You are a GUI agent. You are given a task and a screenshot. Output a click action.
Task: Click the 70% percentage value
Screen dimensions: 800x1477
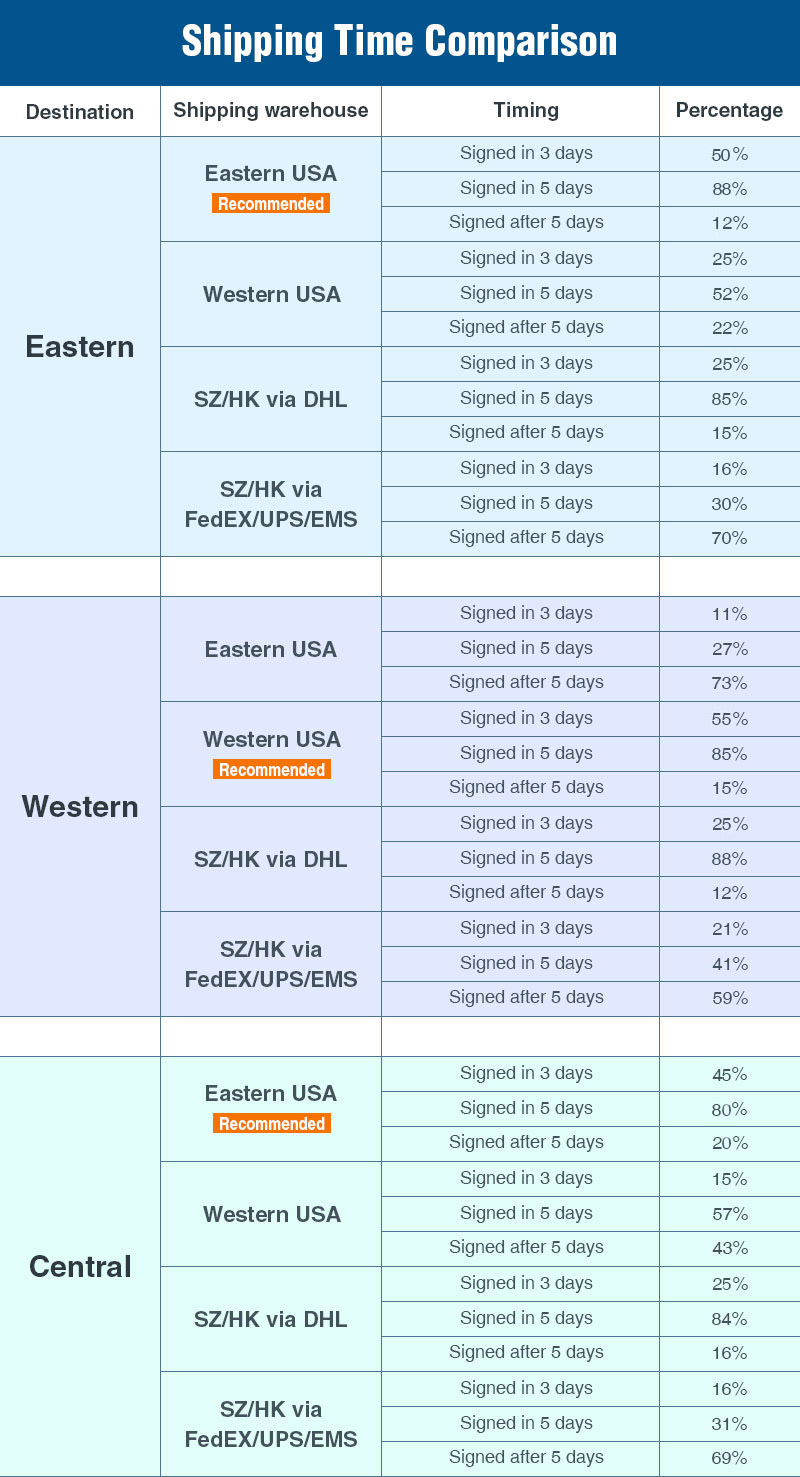(x=730, y=538)
